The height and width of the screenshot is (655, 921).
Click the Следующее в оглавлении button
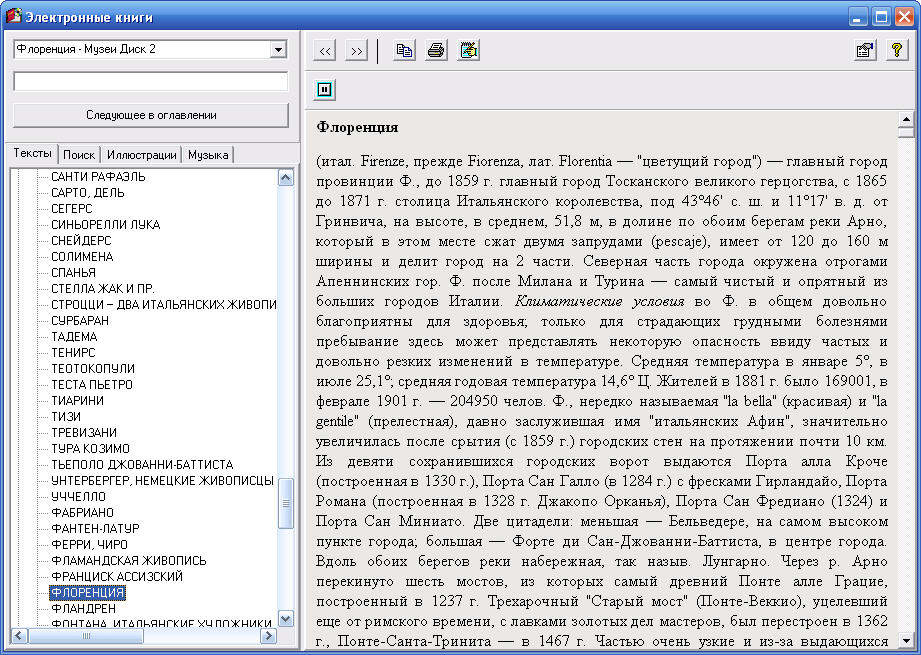pos(150,115)
